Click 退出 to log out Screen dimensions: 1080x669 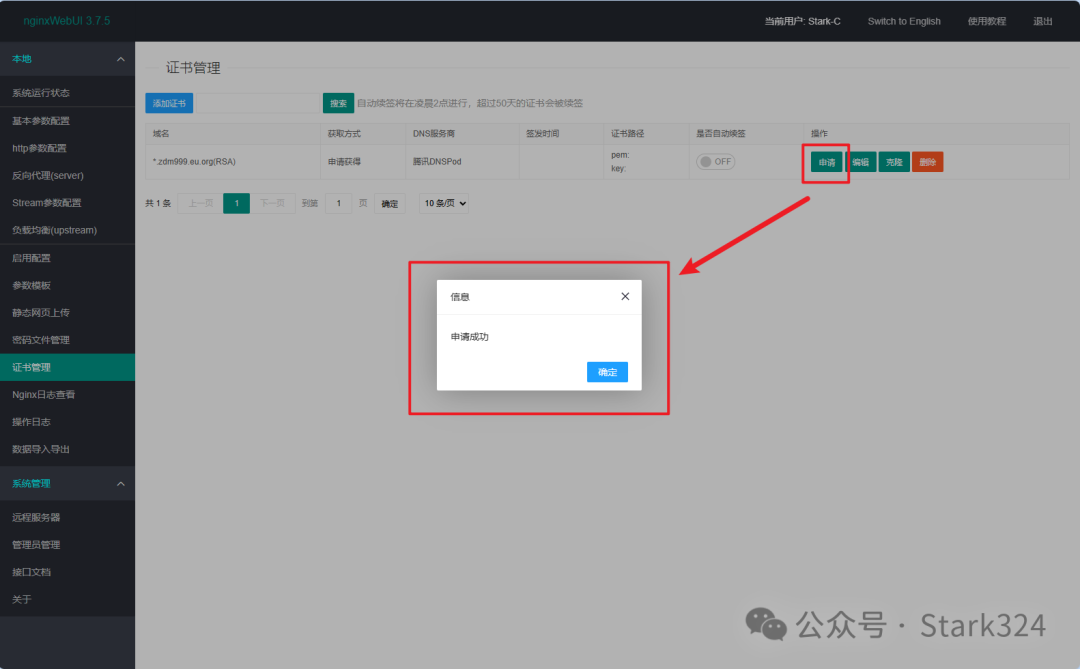tap(1042, 21)
